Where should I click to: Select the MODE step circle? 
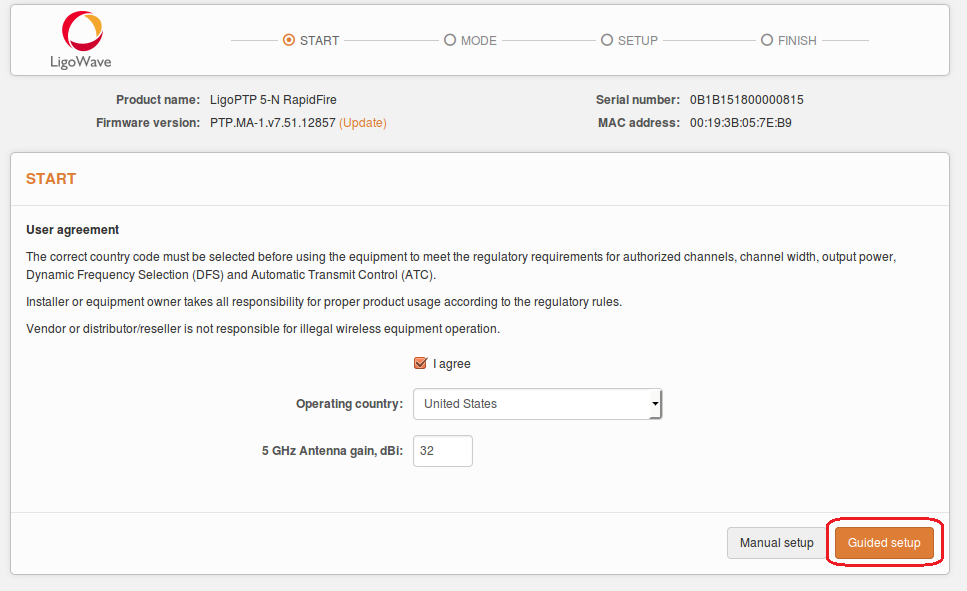pos(450,40)
